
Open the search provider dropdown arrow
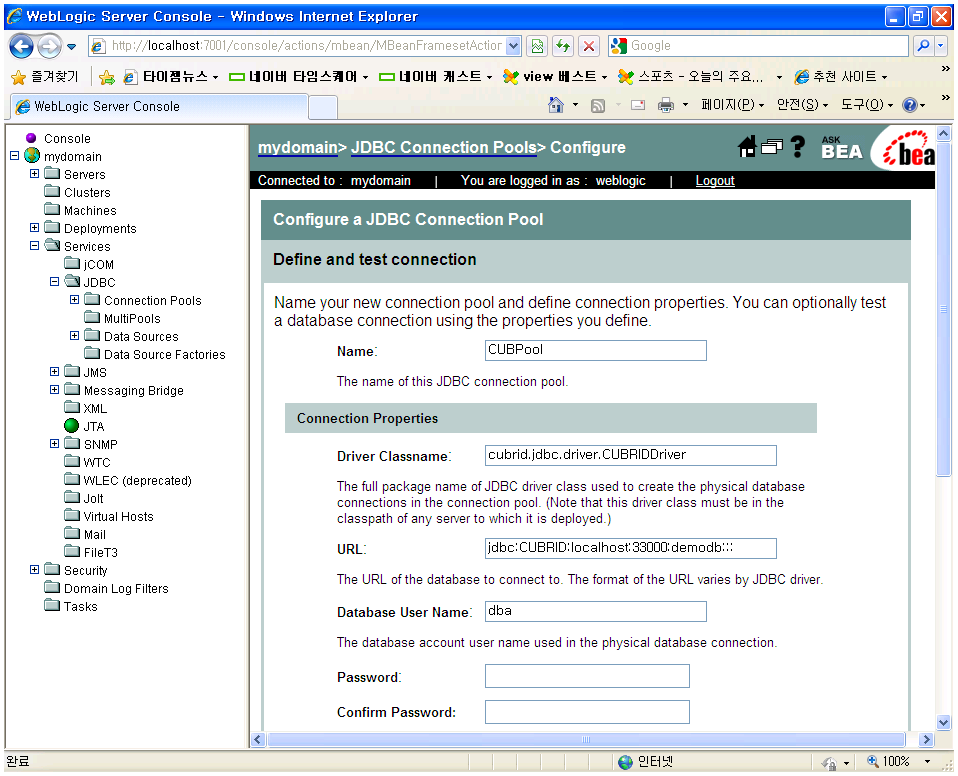942,46
